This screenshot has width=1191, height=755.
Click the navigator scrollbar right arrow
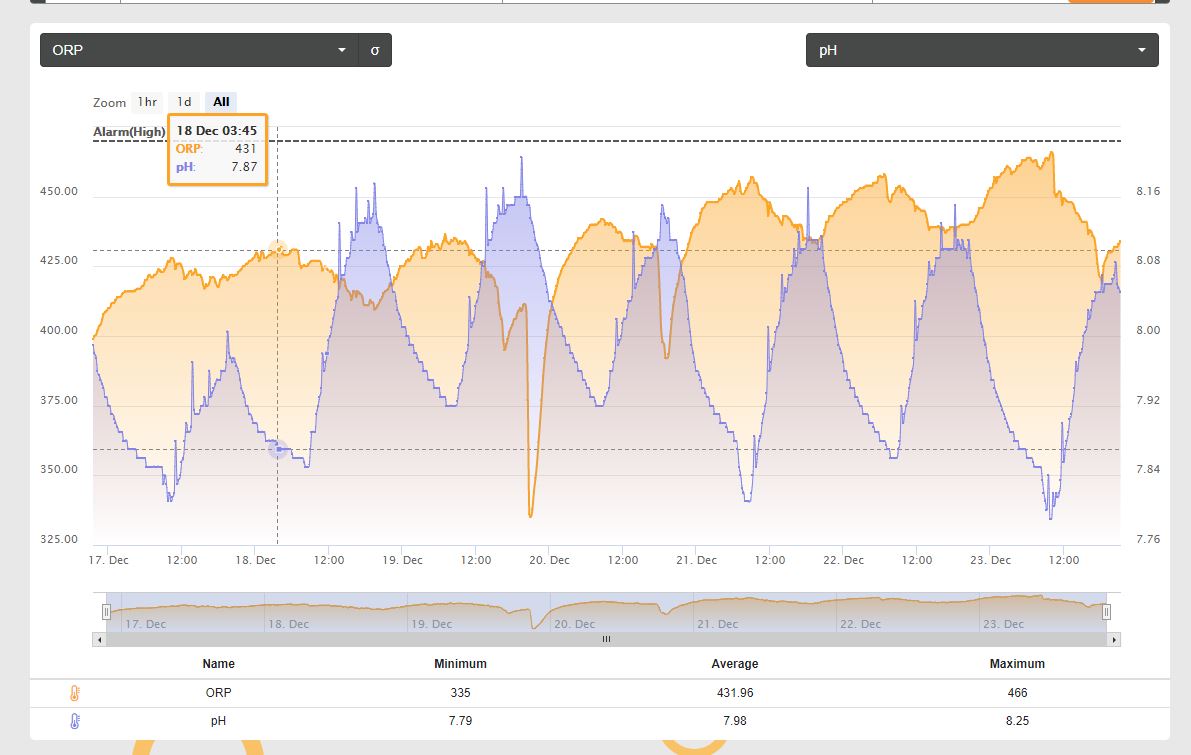[1114, 640]
